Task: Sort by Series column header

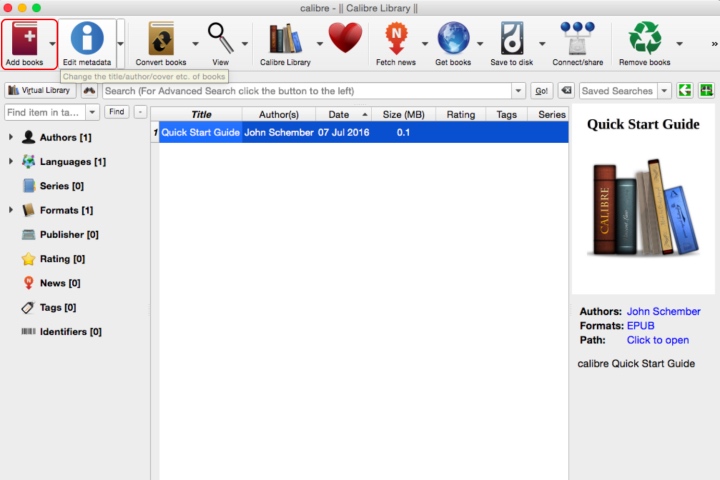Action: coord(548,114)
